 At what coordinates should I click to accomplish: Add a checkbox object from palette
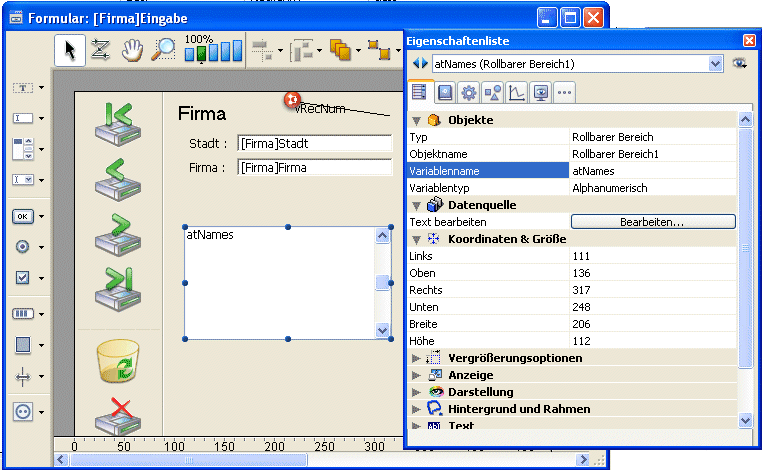tap(23, 278)
